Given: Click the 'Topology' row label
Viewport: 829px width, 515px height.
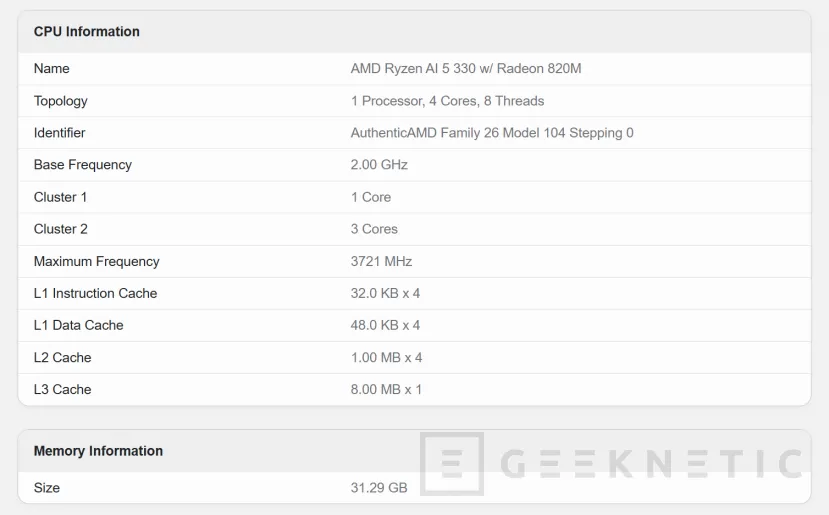Looking at the screenshot, I should tap(61, 101).
